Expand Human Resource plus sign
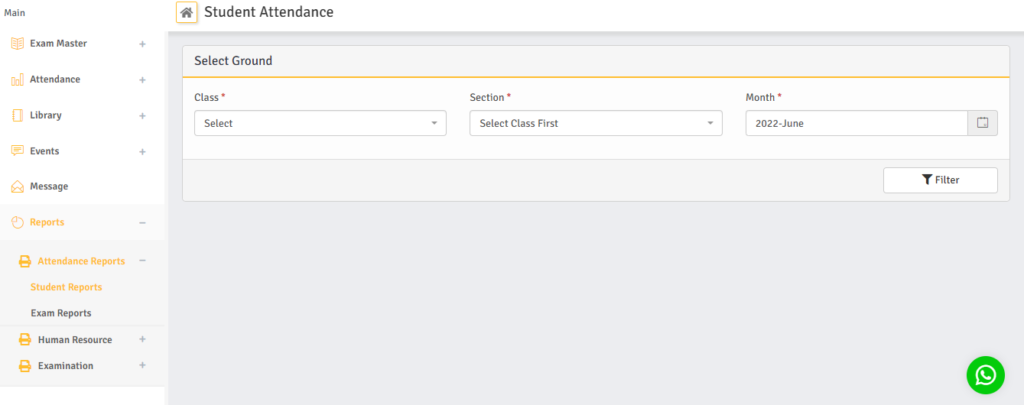The width and height of the screenshot is (1024, 405). [x=142, y=340]
